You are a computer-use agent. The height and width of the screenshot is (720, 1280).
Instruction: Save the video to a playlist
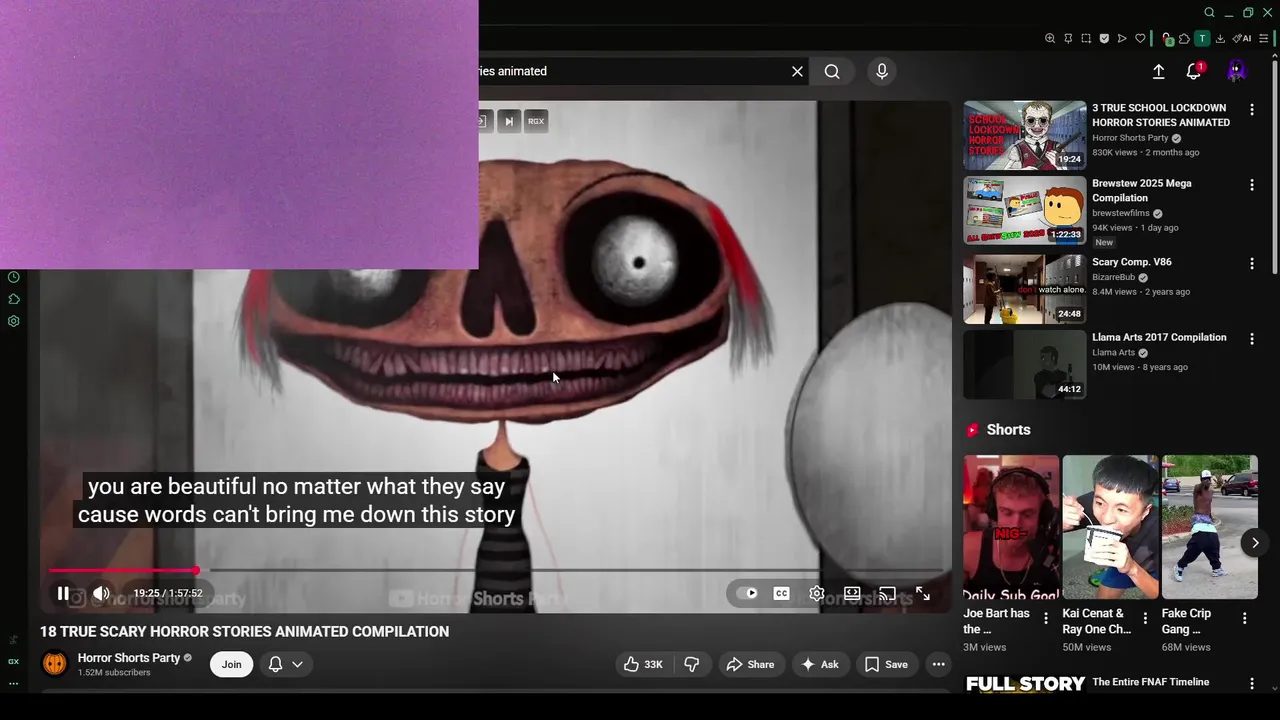(x=886, y=664)
